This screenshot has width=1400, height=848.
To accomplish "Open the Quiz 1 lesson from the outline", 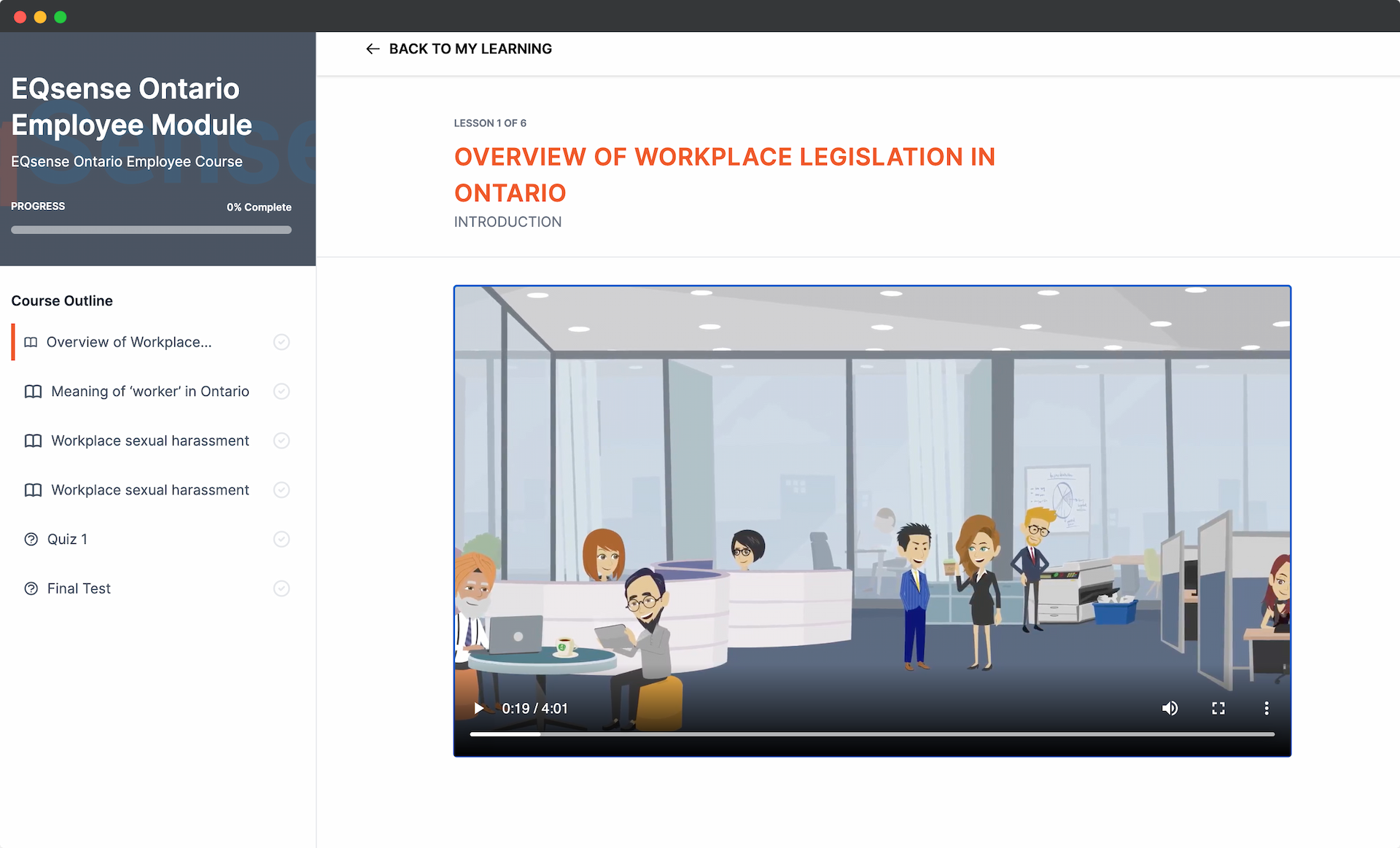I will pyautogui.click(x=66, y=539).
